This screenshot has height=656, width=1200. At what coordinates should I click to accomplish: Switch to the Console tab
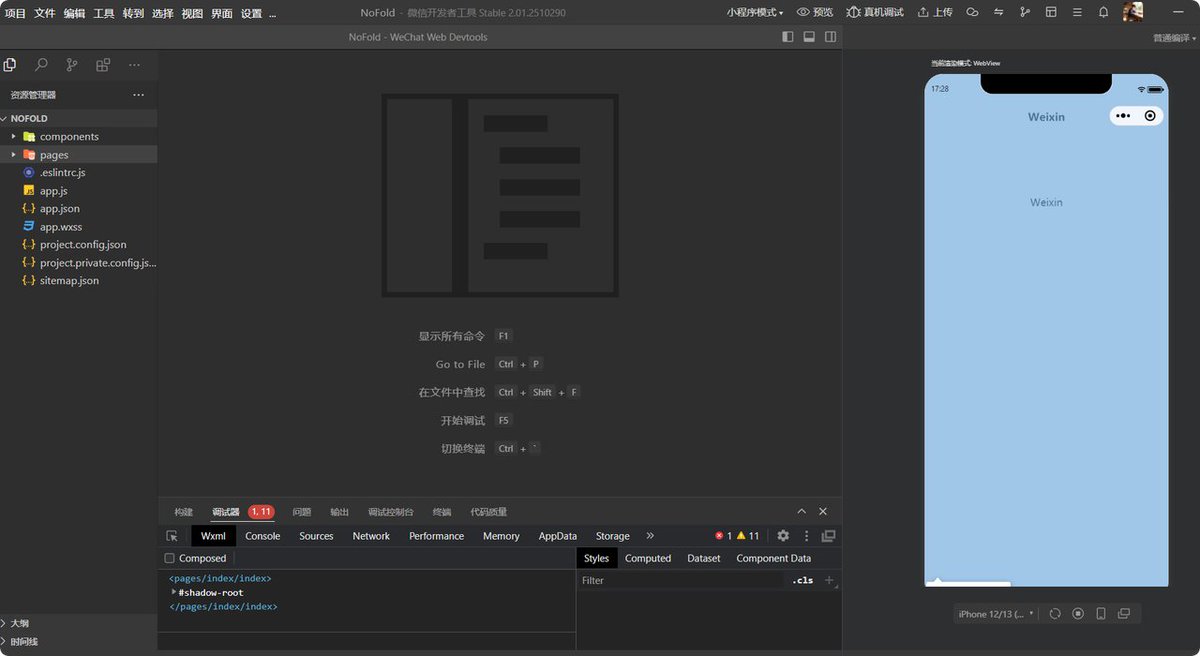point(263,536)
